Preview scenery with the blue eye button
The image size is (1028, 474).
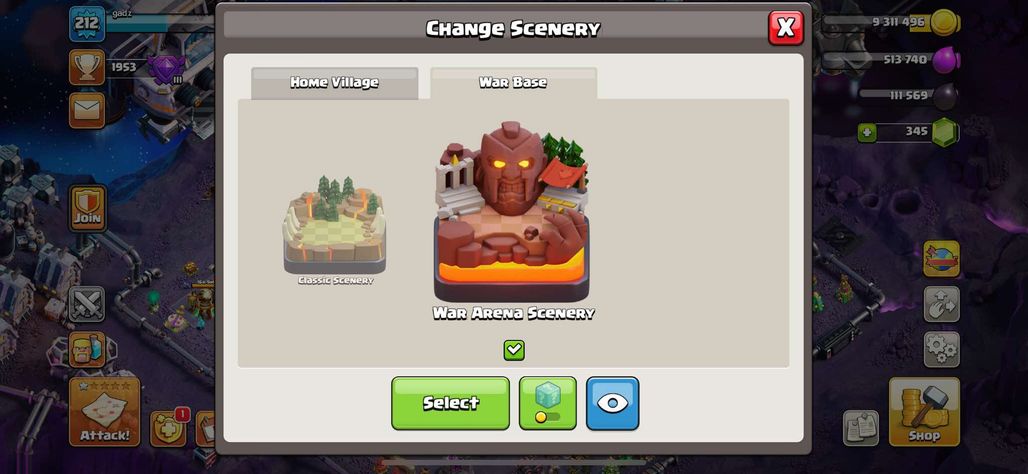tap(612, 403)
